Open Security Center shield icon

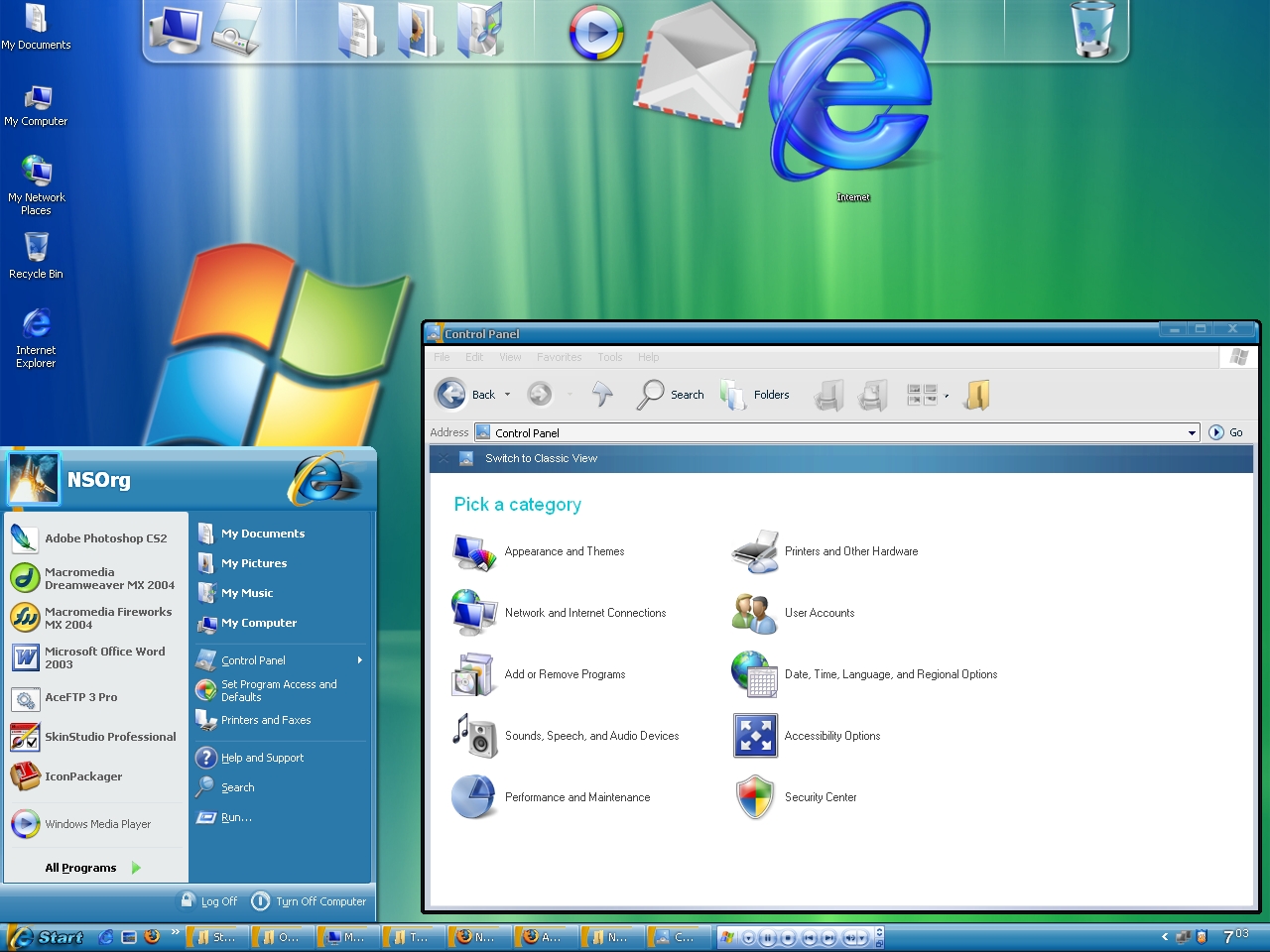click(x=755, y=797)
